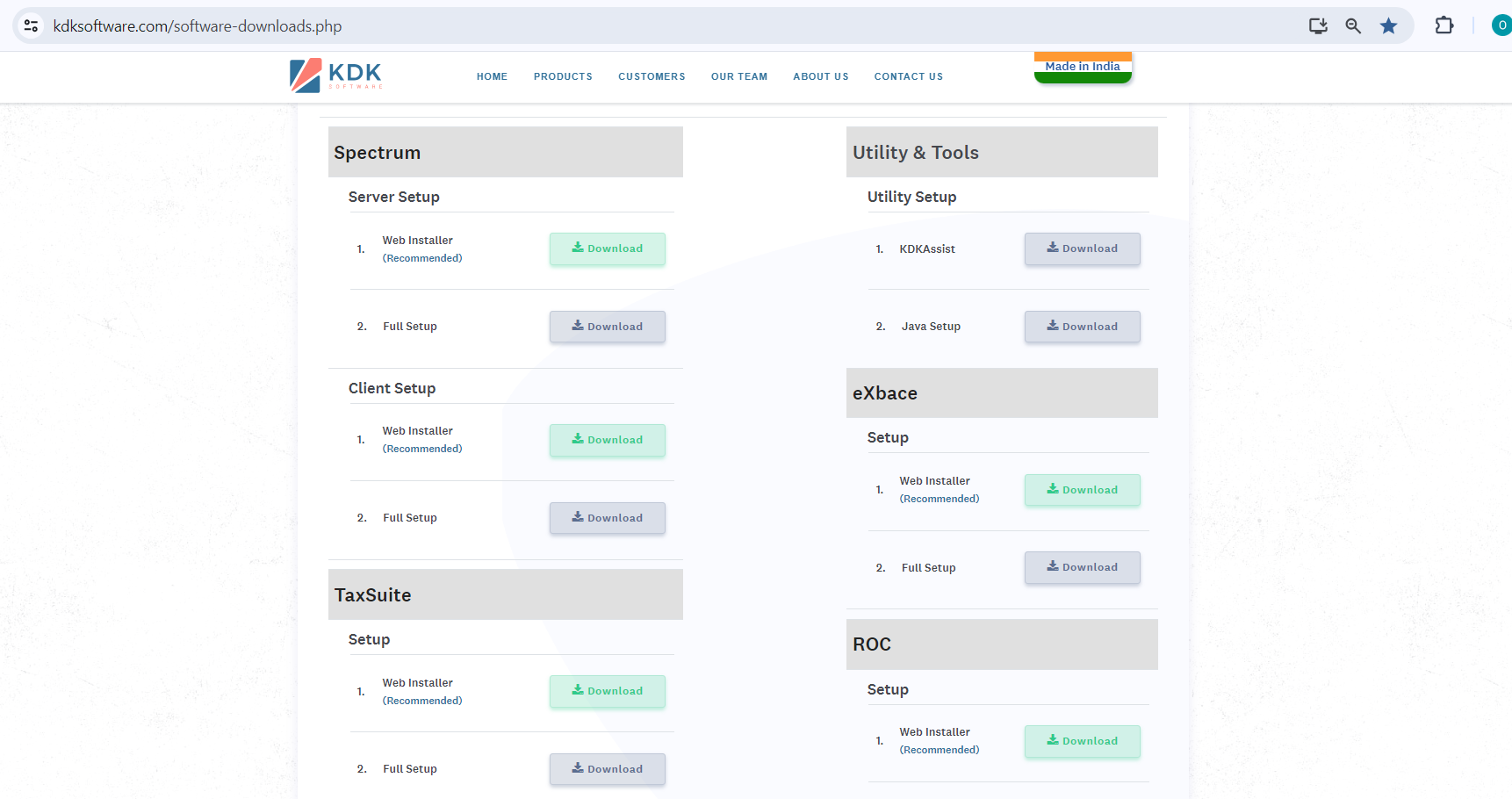The width and height of the screenshot is (1512, 799).
Task: Open the OUR TEAM page
Action: [739, 76]
